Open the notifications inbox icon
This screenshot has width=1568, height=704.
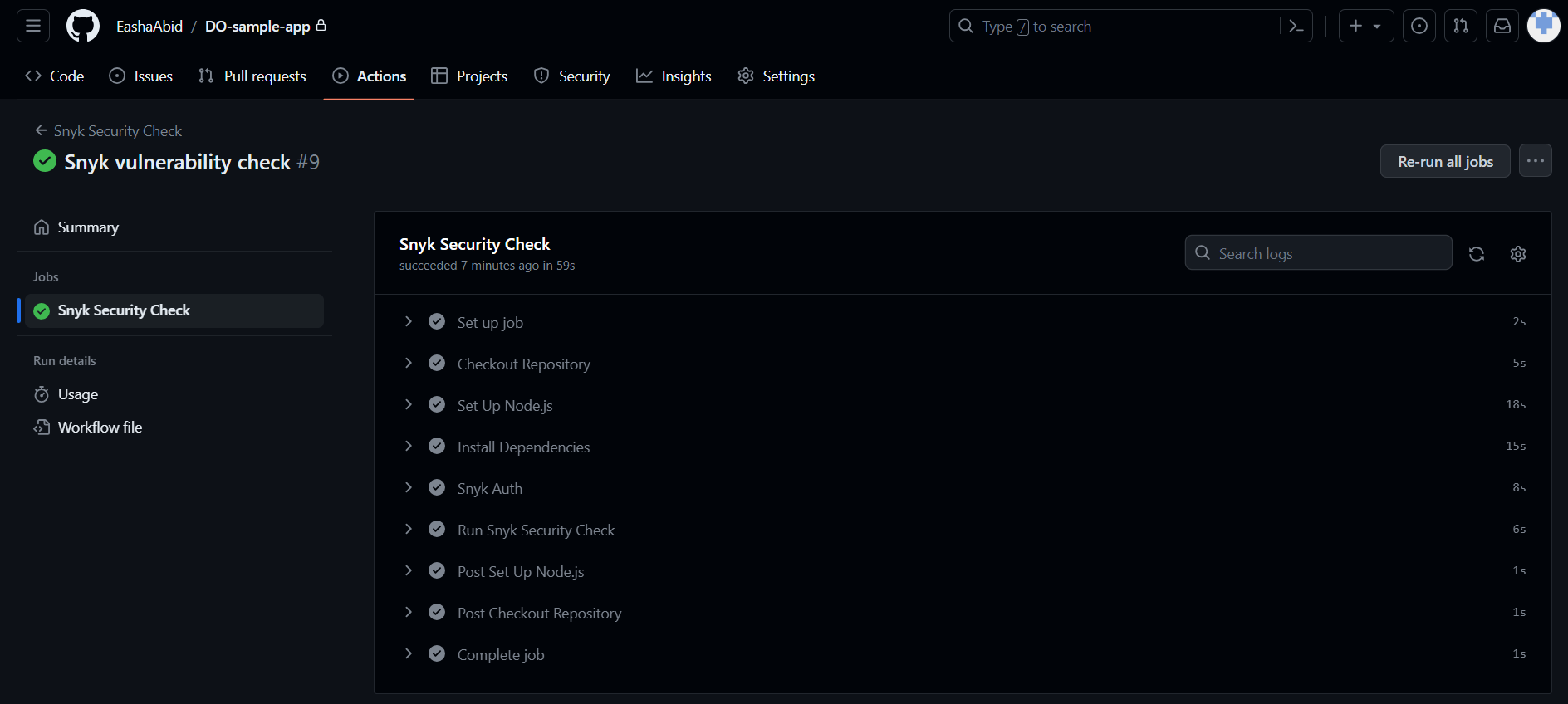point(1502,26)
